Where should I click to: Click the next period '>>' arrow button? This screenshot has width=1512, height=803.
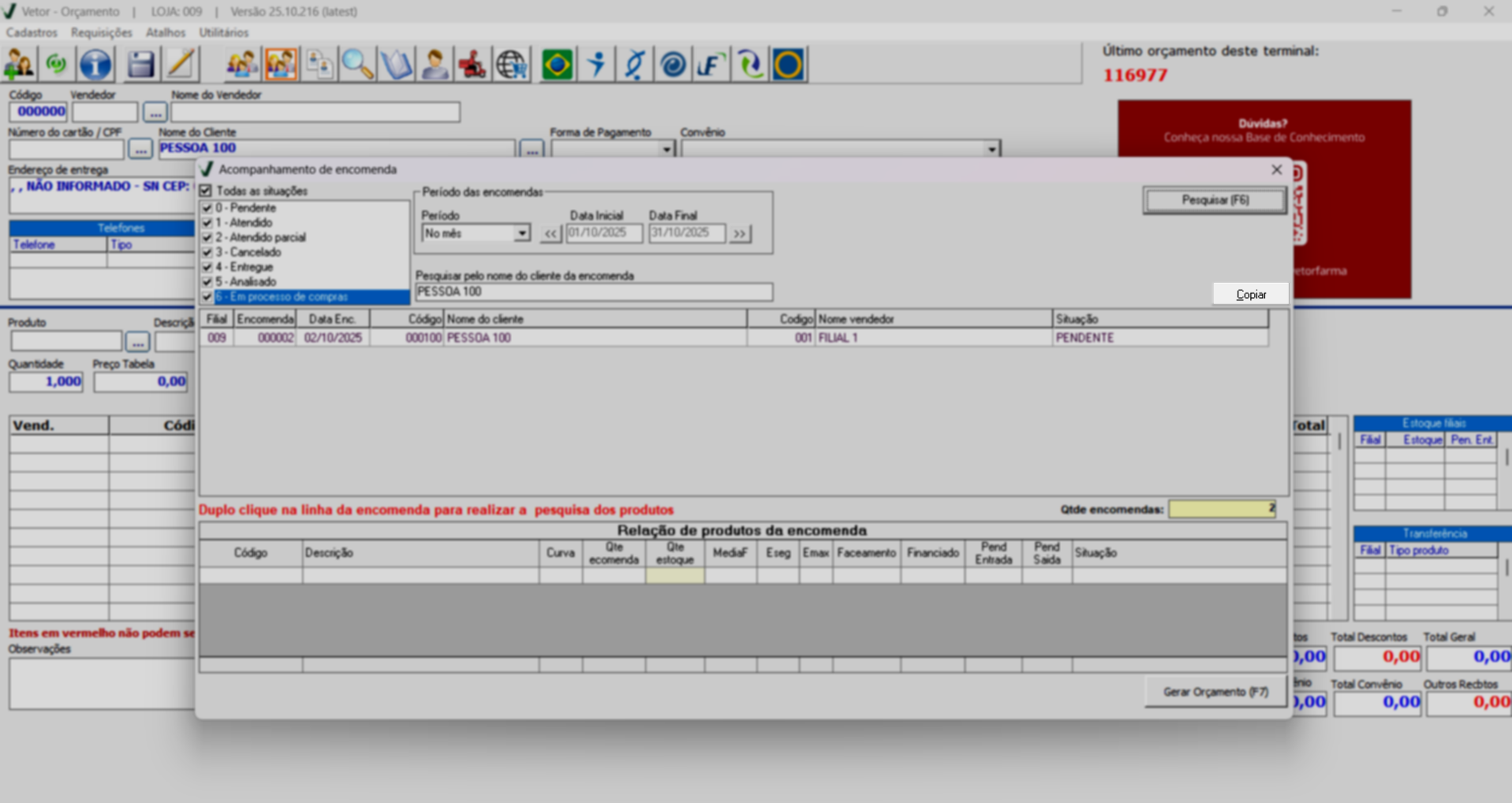pos(739,233)
